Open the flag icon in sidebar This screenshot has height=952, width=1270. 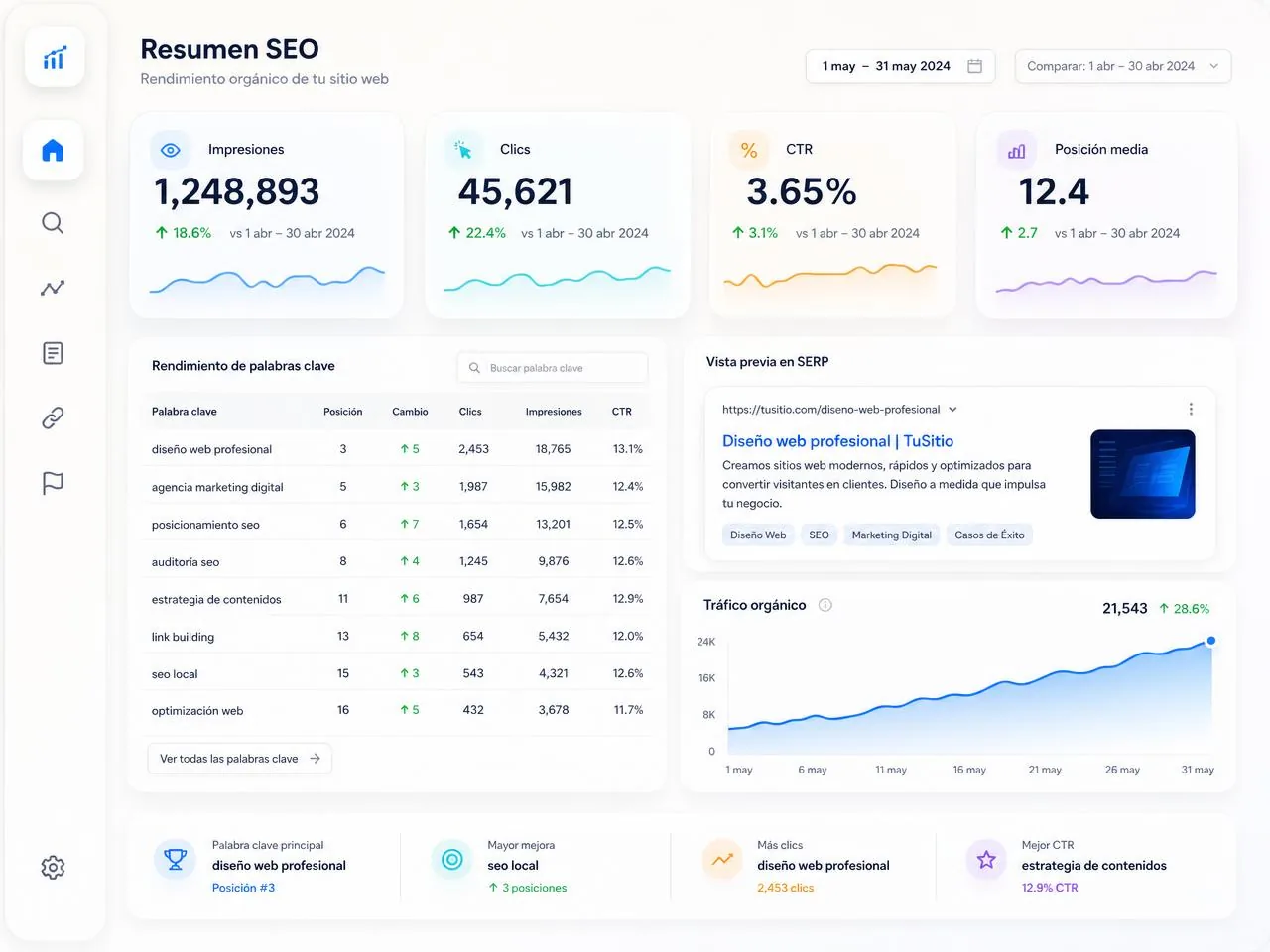pos(53,483)
